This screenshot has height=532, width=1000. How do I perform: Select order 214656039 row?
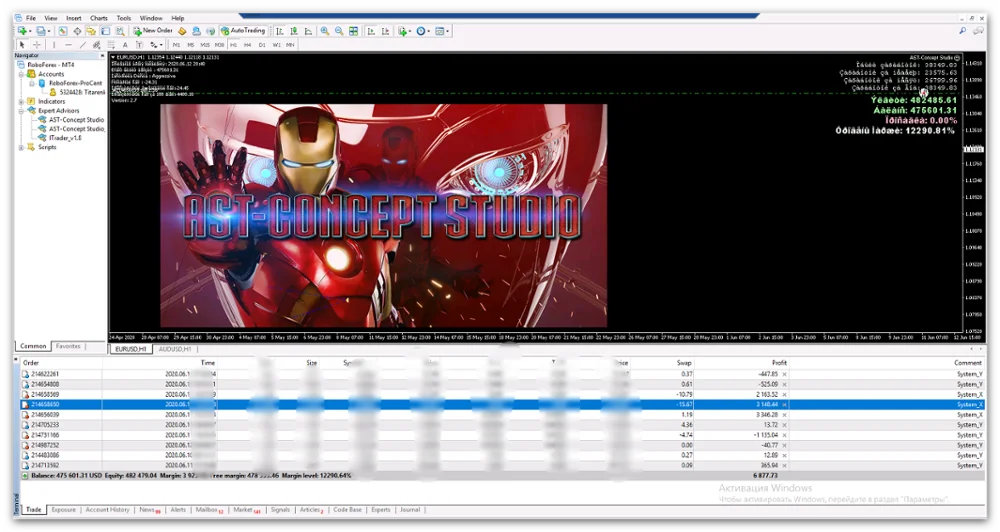tap(45, 414)
